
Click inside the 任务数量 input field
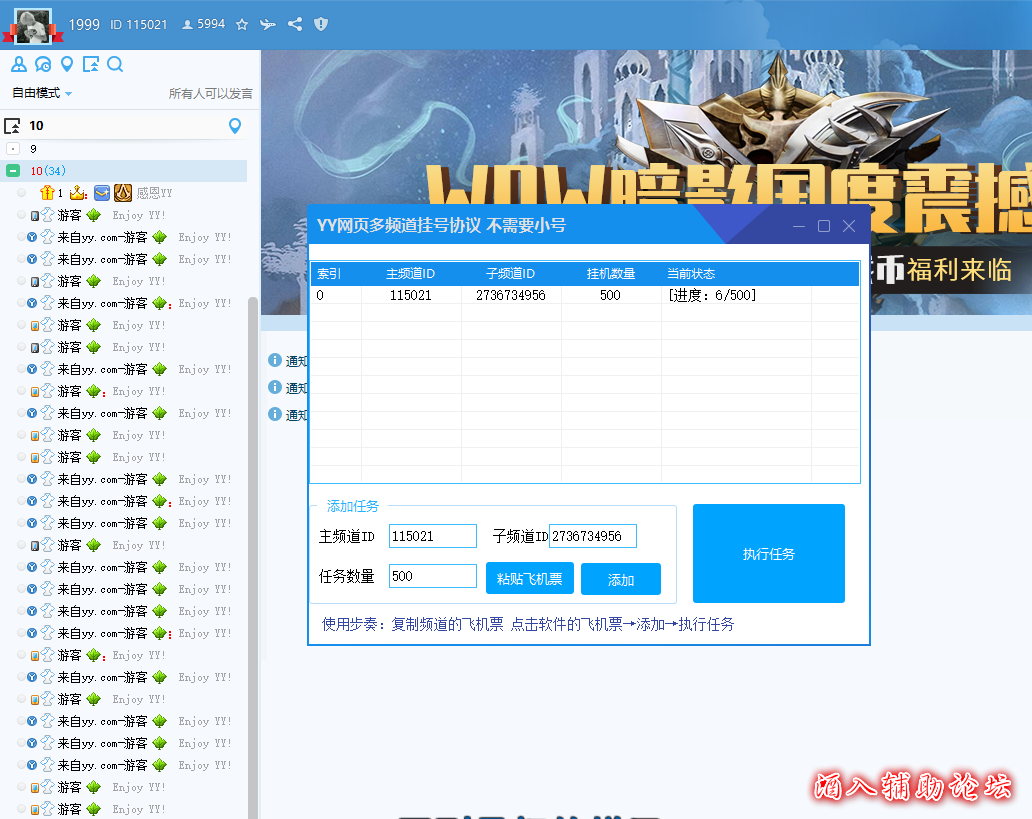432,575
